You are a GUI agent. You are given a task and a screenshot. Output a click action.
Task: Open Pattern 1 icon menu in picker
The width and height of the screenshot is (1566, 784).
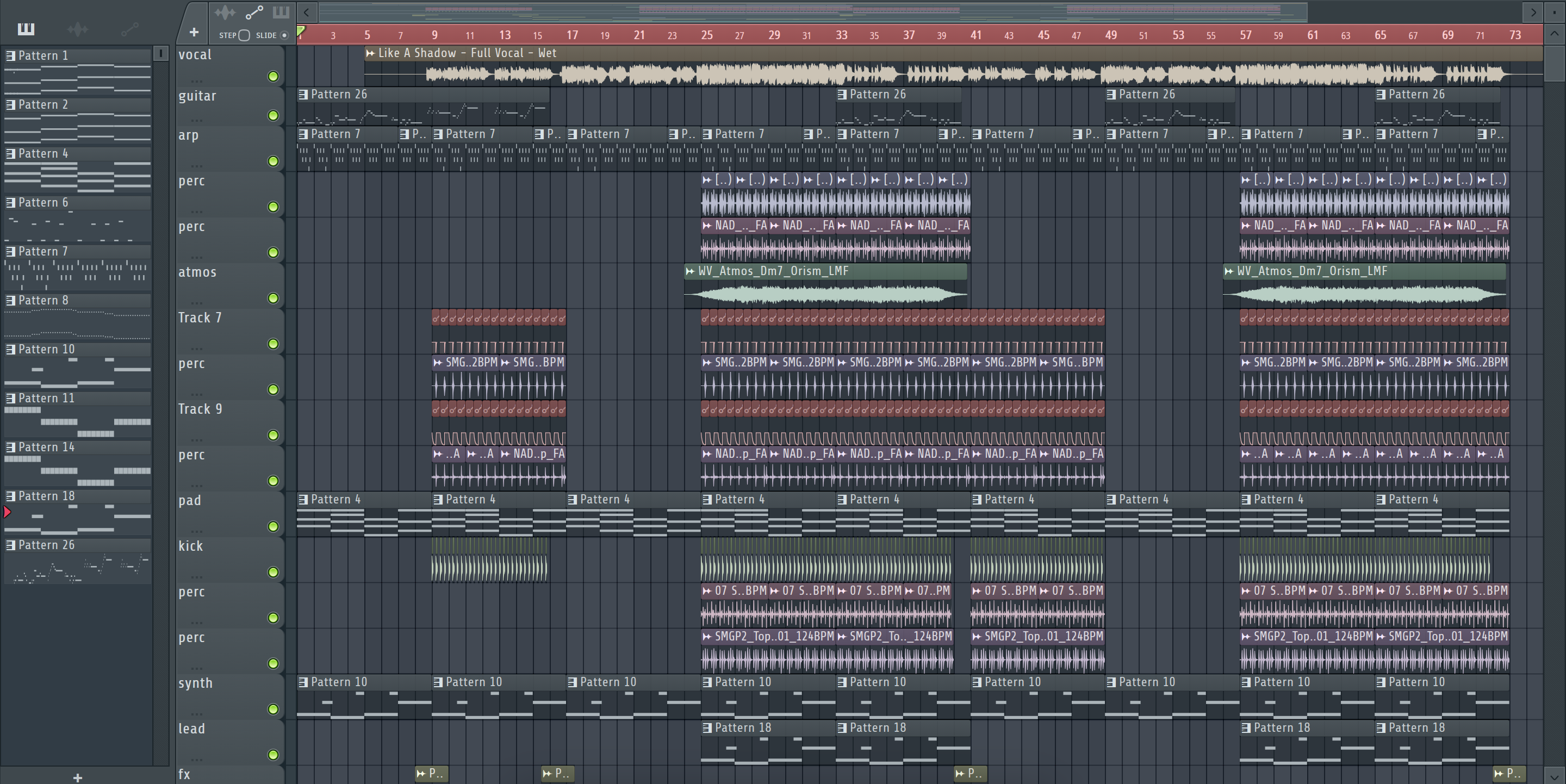[x=10, y=56]
